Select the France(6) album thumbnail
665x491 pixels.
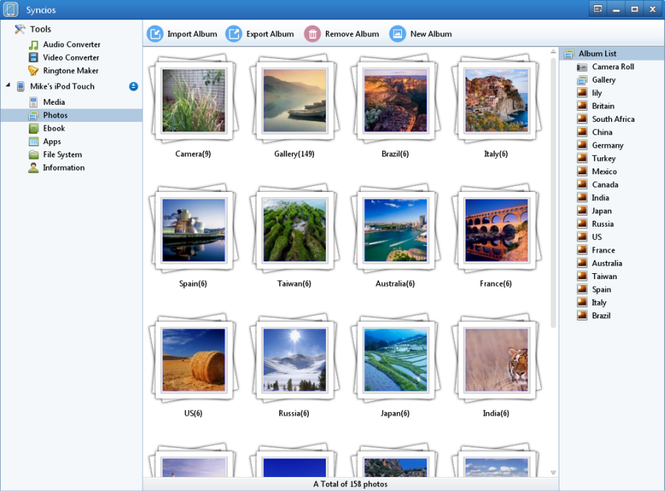(496, 230)
